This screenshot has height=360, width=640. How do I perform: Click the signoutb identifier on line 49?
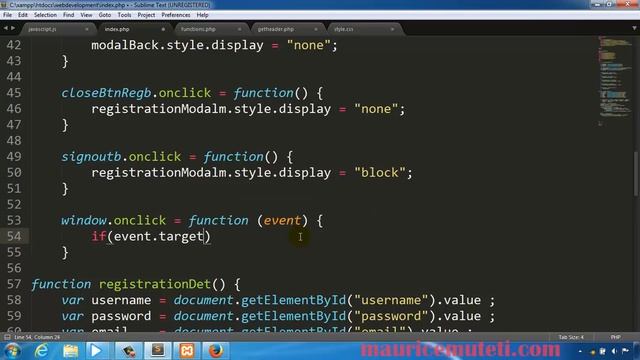[91, 157]
